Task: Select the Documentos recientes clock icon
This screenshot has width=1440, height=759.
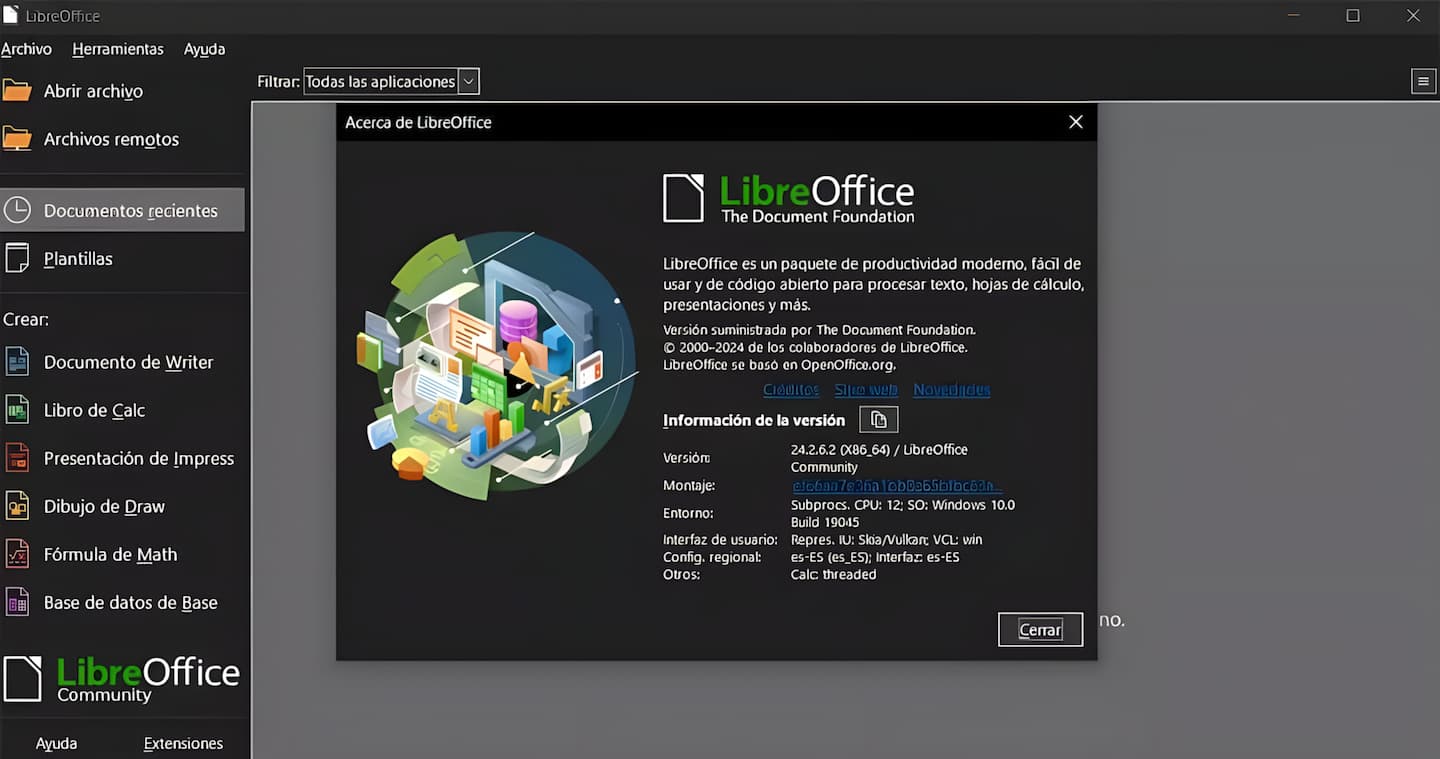Action: pos(17,211)
